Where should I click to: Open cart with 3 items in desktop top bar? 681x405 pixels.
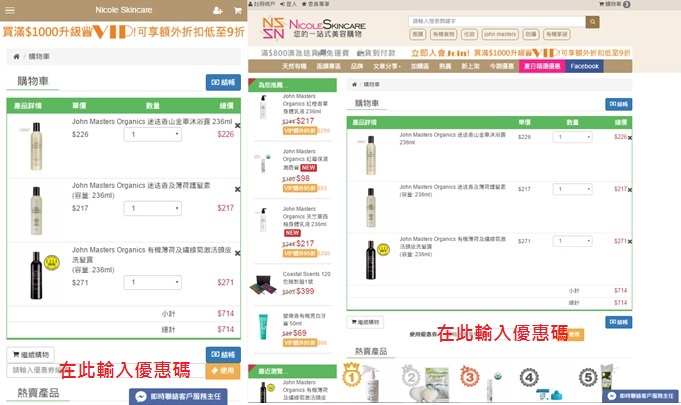click(615, 4)
